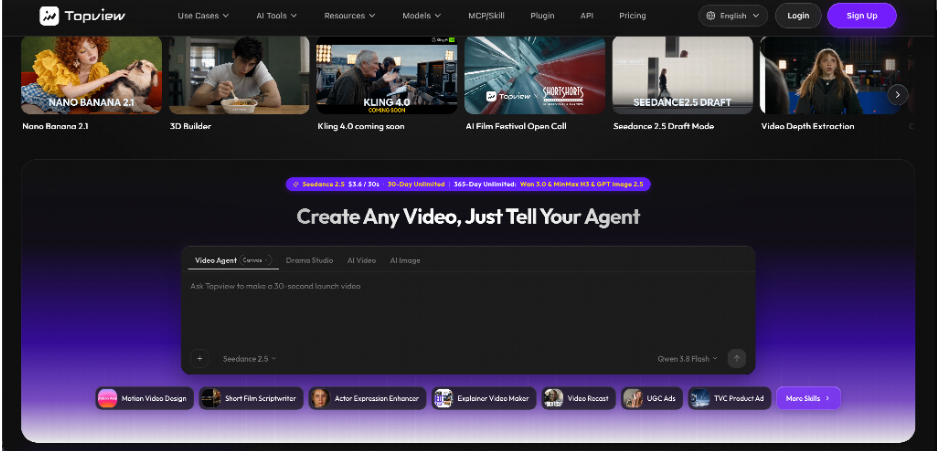937x451 pixels.
Task: Click the Seedance 2.5 promo banner
Action: point(468,184)
